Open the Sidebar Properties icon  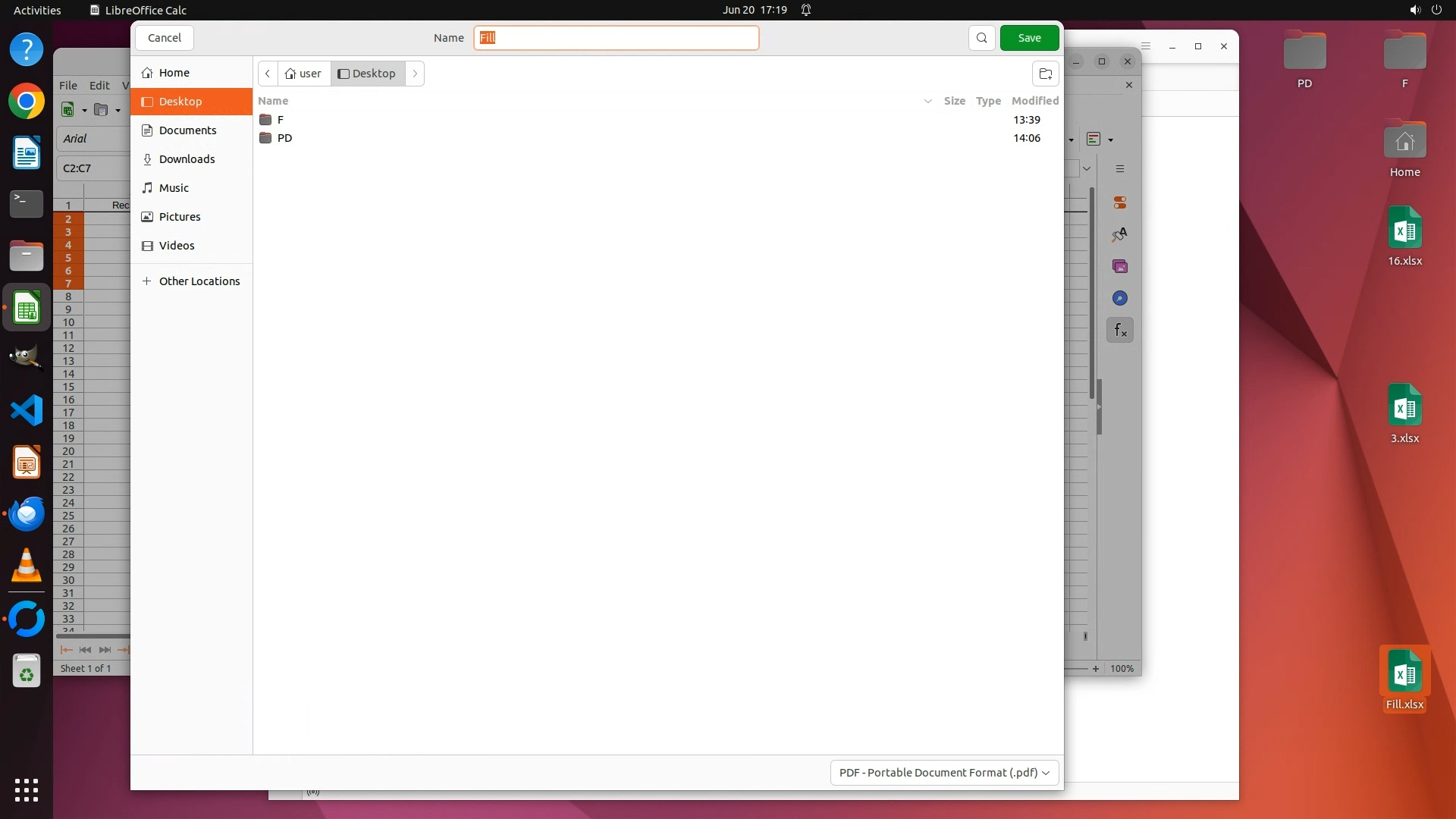pyautogui.click(x=1119, y=202)
